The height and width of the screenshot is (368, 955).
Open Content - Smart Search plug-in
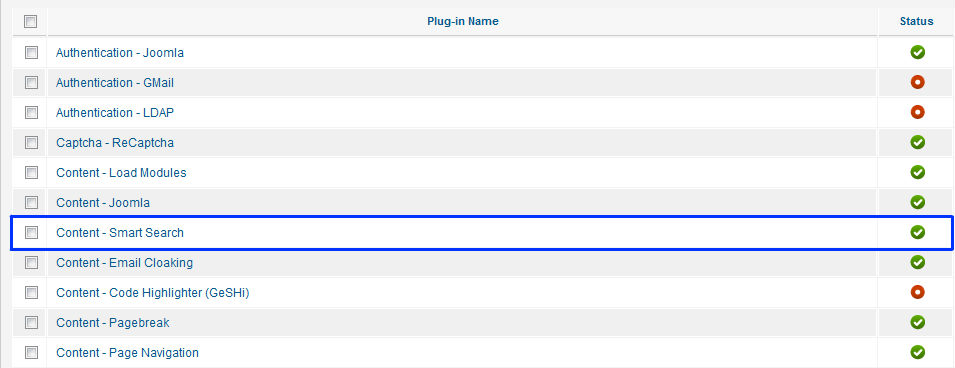point(120,233)
